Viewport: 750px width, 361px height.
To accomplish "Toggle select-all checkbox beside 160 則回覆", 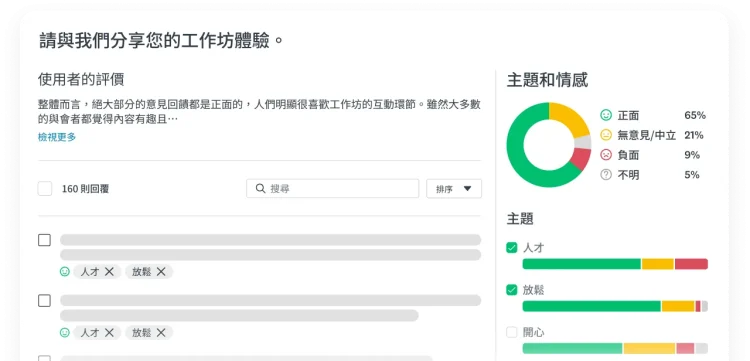I will tap(45, 188).
